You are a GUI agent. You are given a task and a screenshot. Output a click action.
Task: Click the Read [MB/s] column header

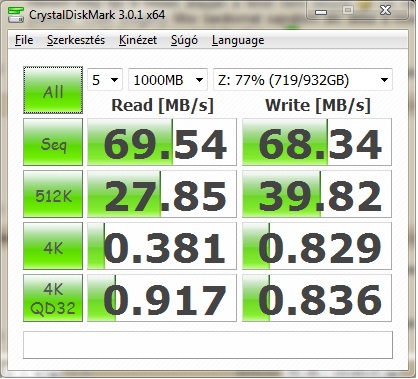[162, 105]
